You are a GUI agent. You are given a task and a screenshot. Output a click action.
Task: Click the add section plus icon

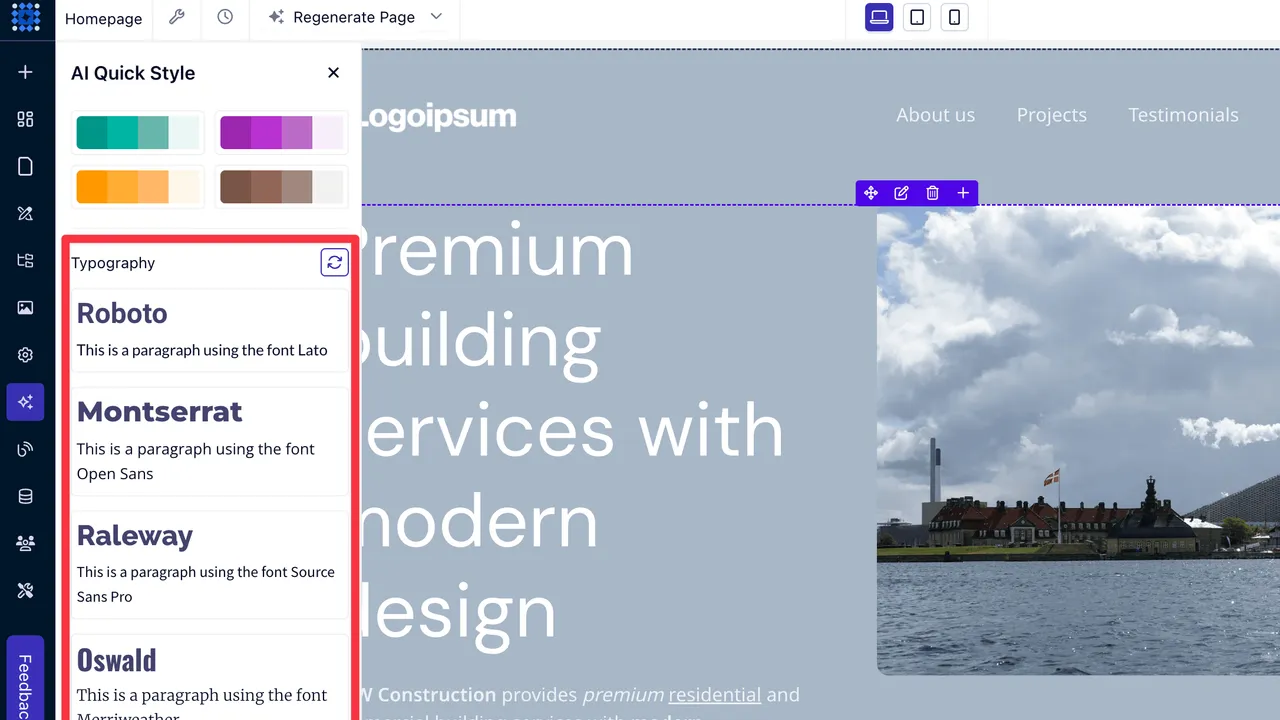pyautogui.click(x=963, y=193)
